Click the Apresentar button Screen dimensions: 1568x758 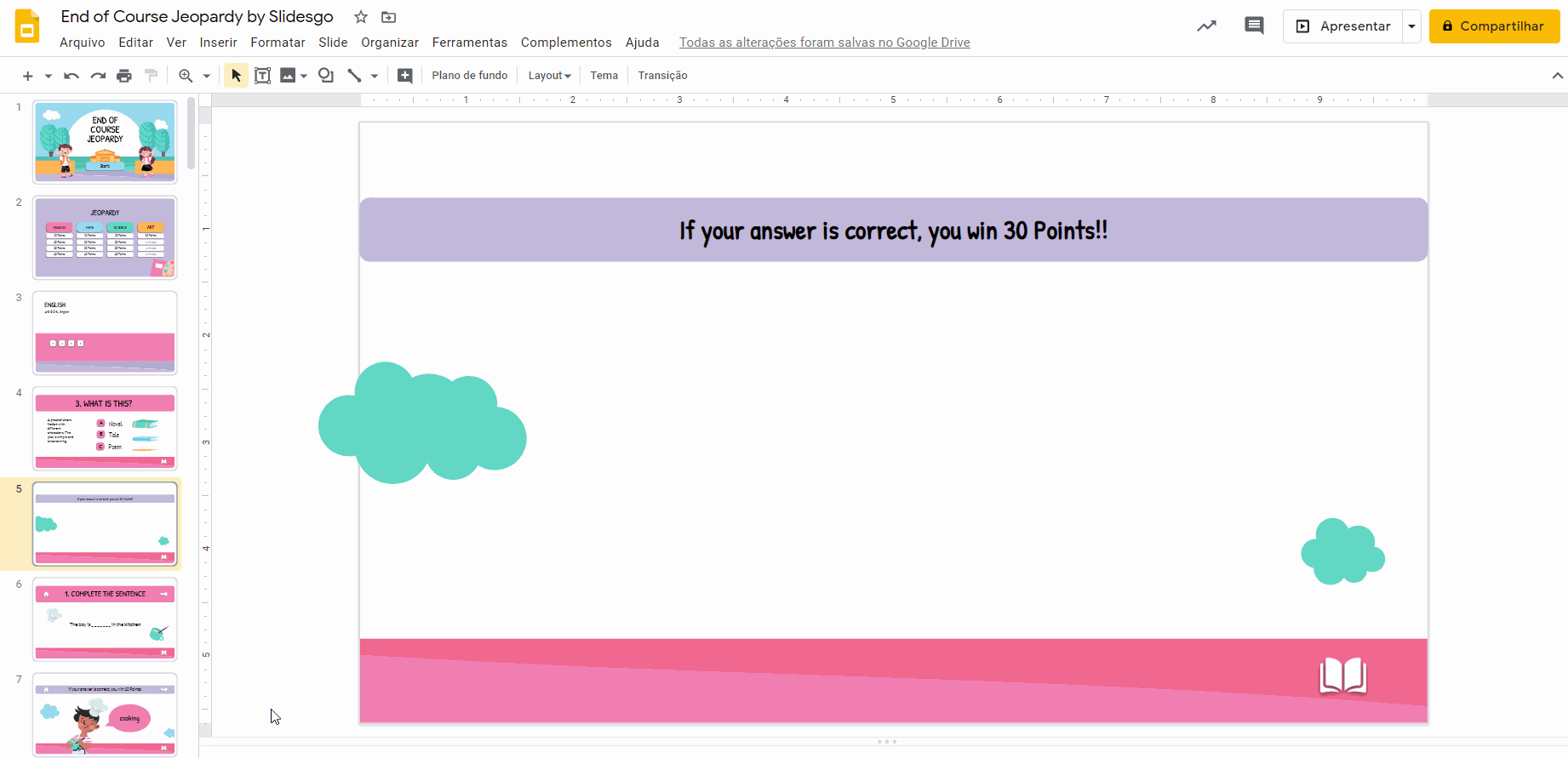click(x=1343, y=26)
